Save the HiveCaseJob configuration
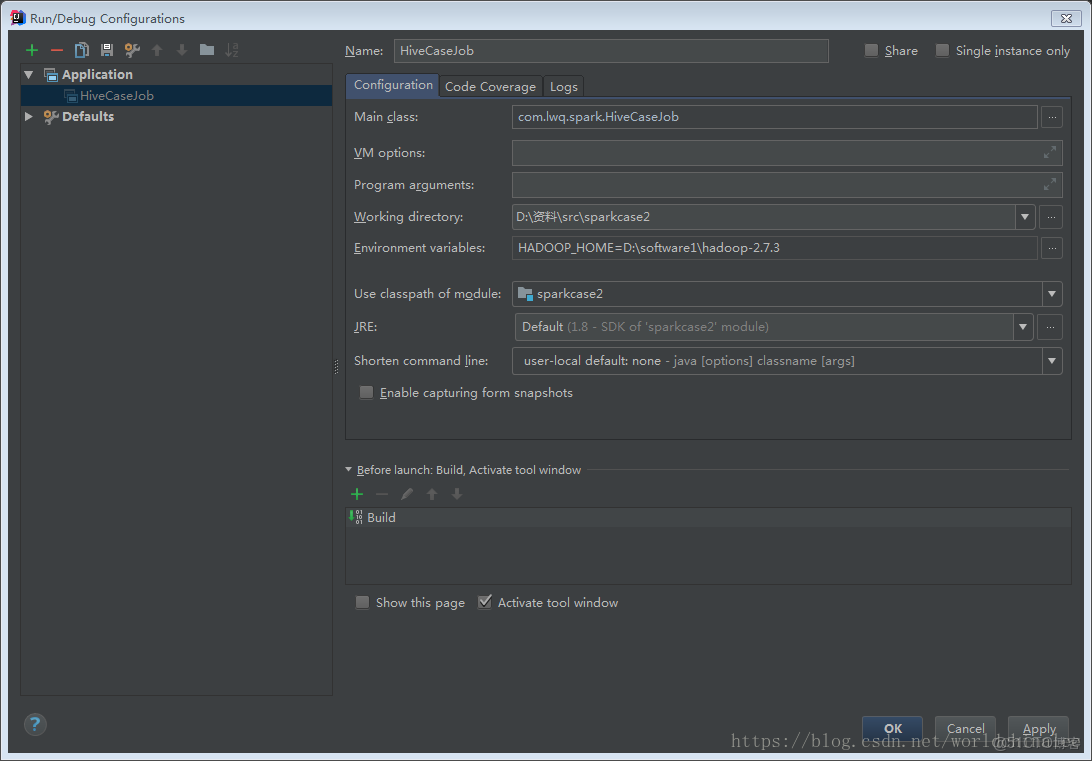The image size is (1092, 761). (106, 49)
